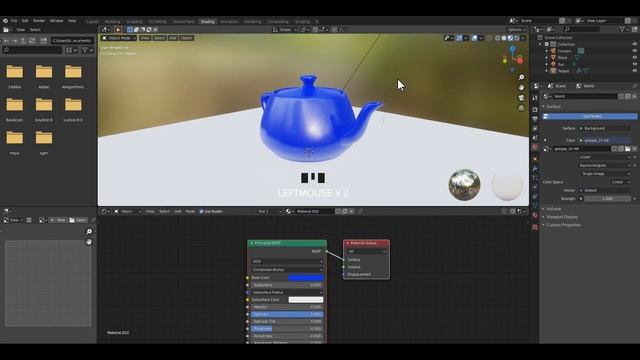Toggle visibility eye of Plane
Screen dimensions: 640x360
pyautogui.click(x=634, y=58)
